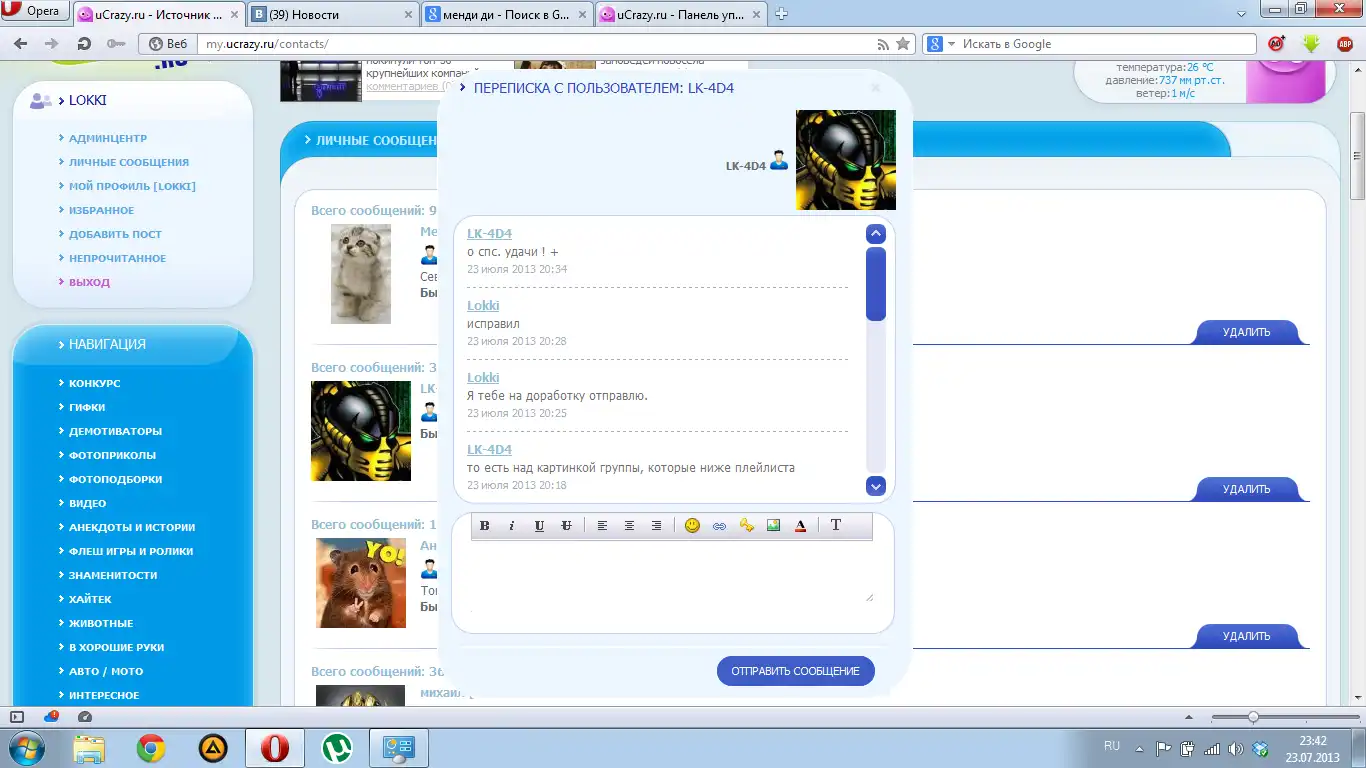
Task: Open the Opera main menu
Action: [x=34, y=13]
